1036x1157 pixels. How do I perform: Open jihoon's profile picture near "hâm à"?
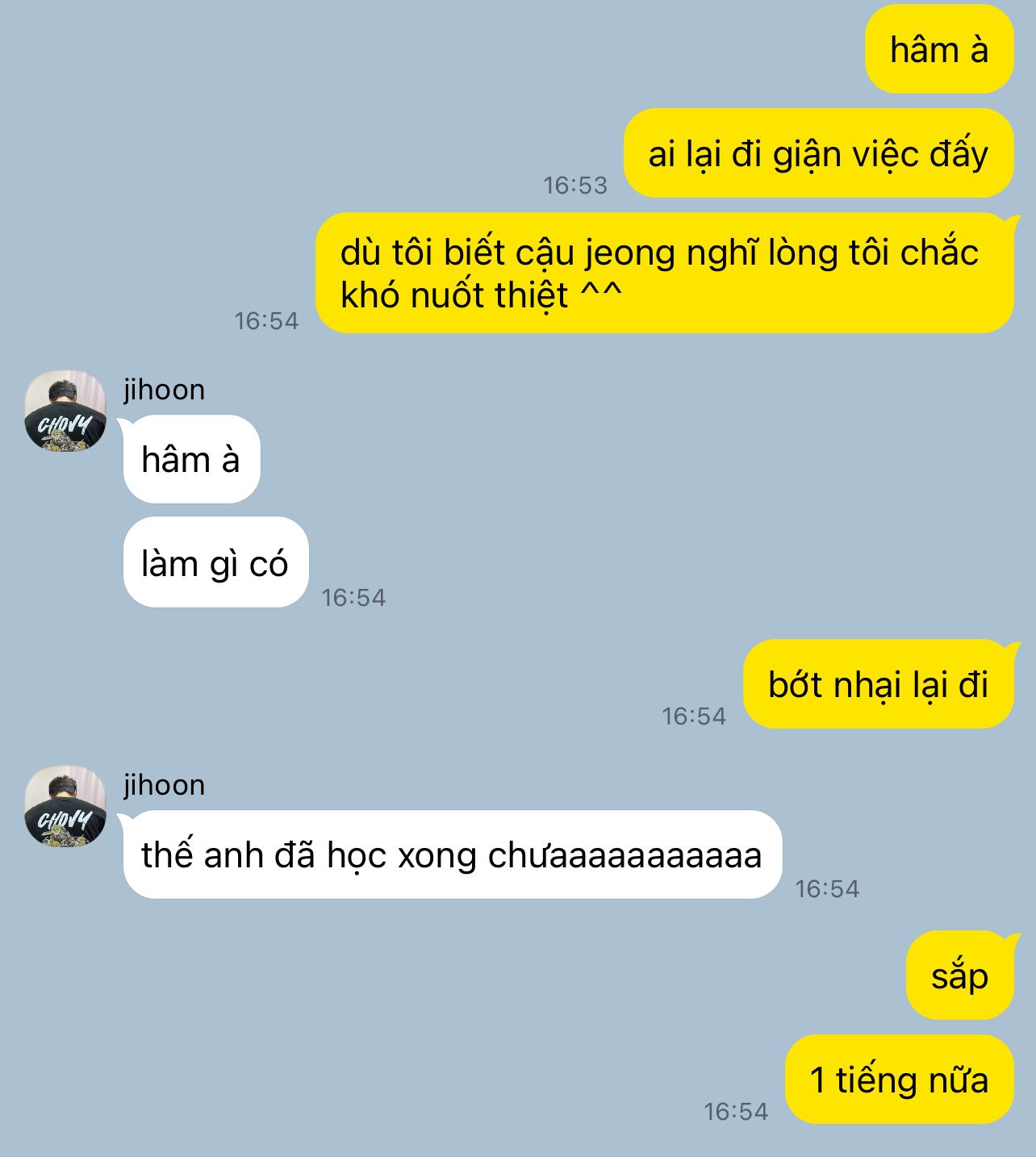[x=65, y=411]
